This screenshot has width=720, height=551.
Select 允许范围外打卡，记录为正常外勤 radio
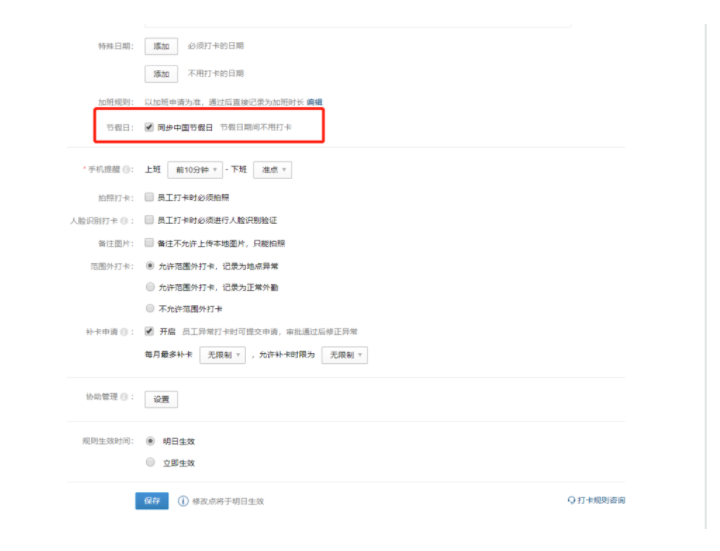point(150,287)
